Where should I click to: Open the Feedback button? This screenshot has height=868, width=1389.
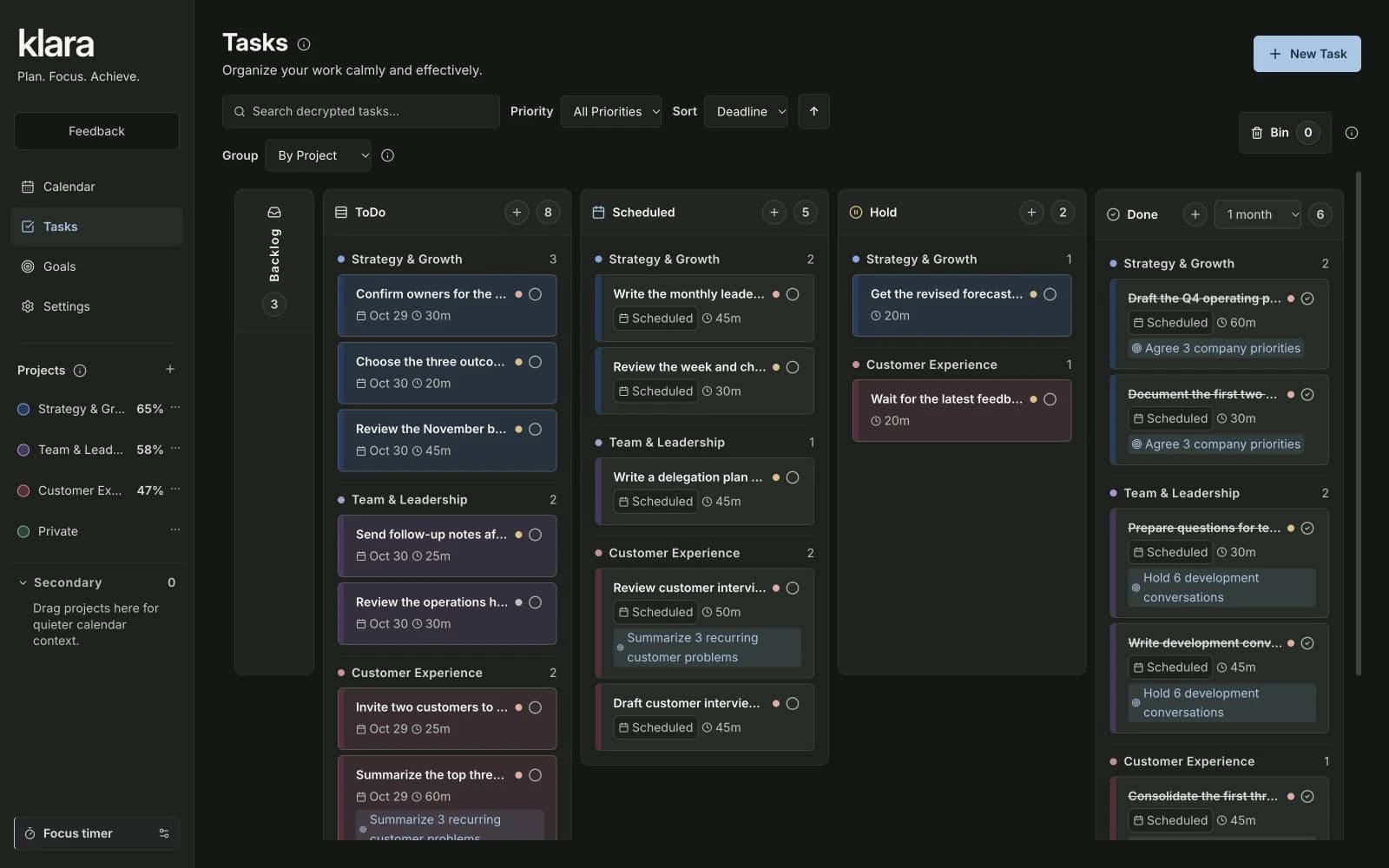[96, 131]
